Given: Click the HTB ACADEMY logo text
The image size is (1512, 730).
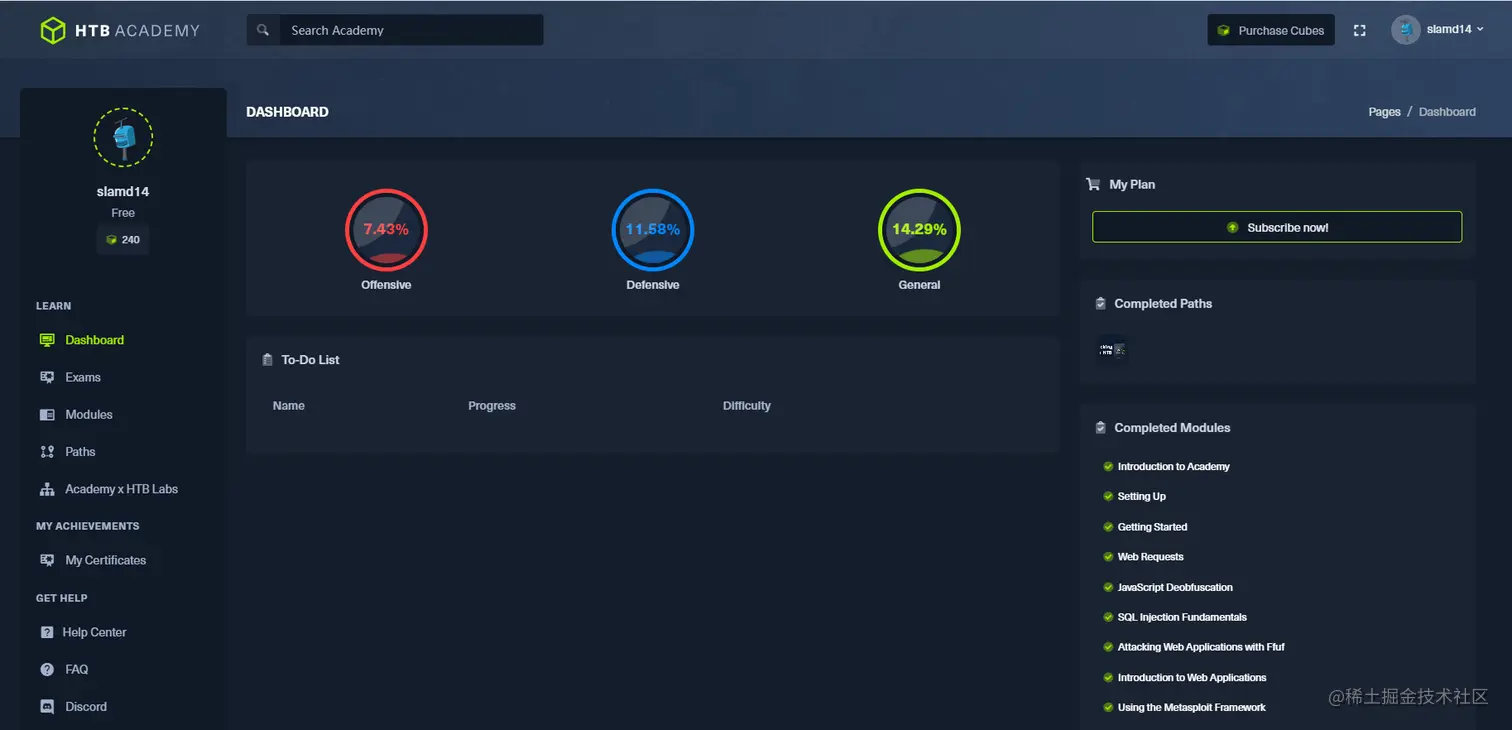Looking at the screenshot, I should (x=138, y=31).
